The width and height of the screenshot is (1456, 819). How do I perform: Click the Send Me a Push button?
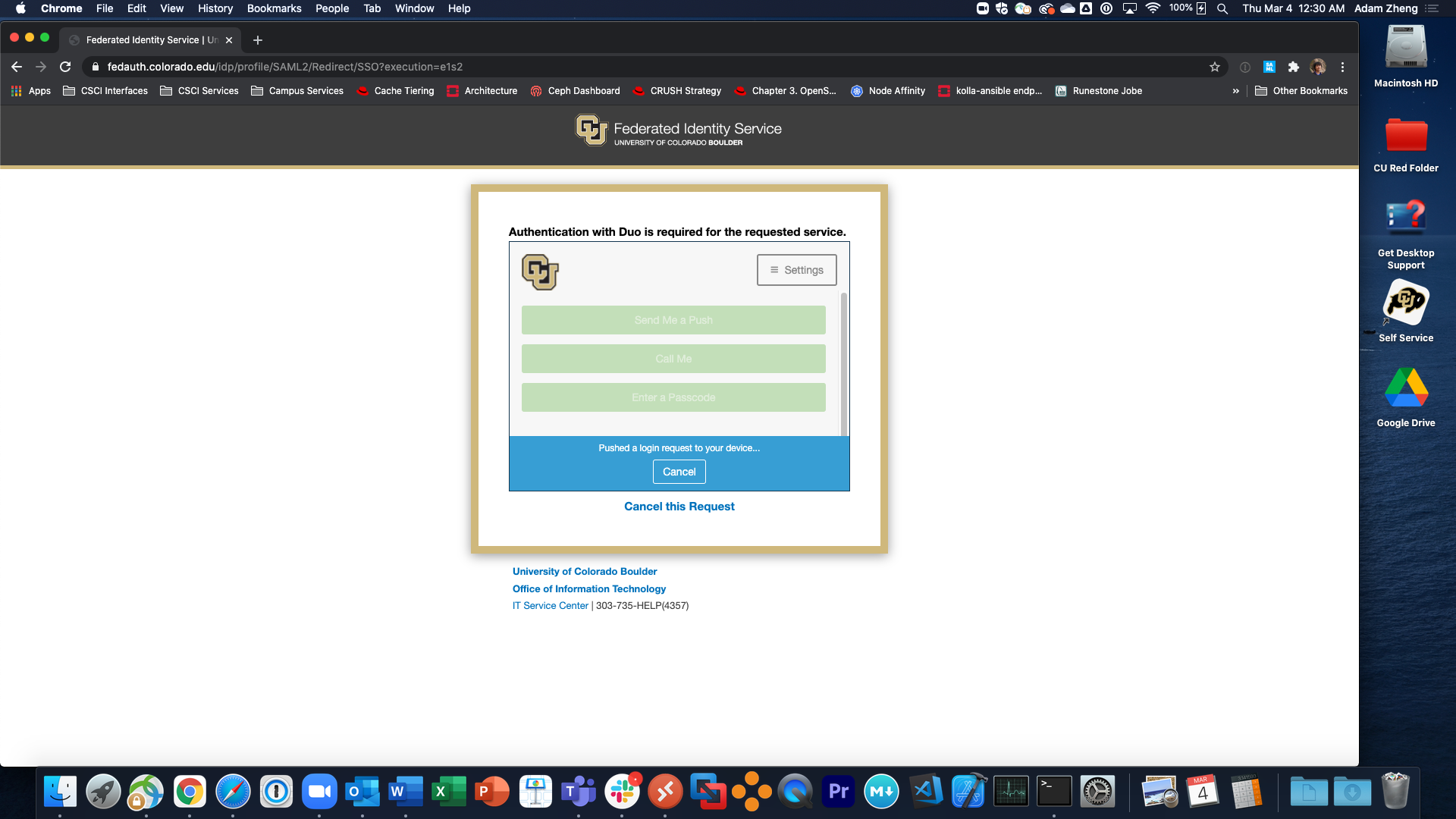(673, 320)
